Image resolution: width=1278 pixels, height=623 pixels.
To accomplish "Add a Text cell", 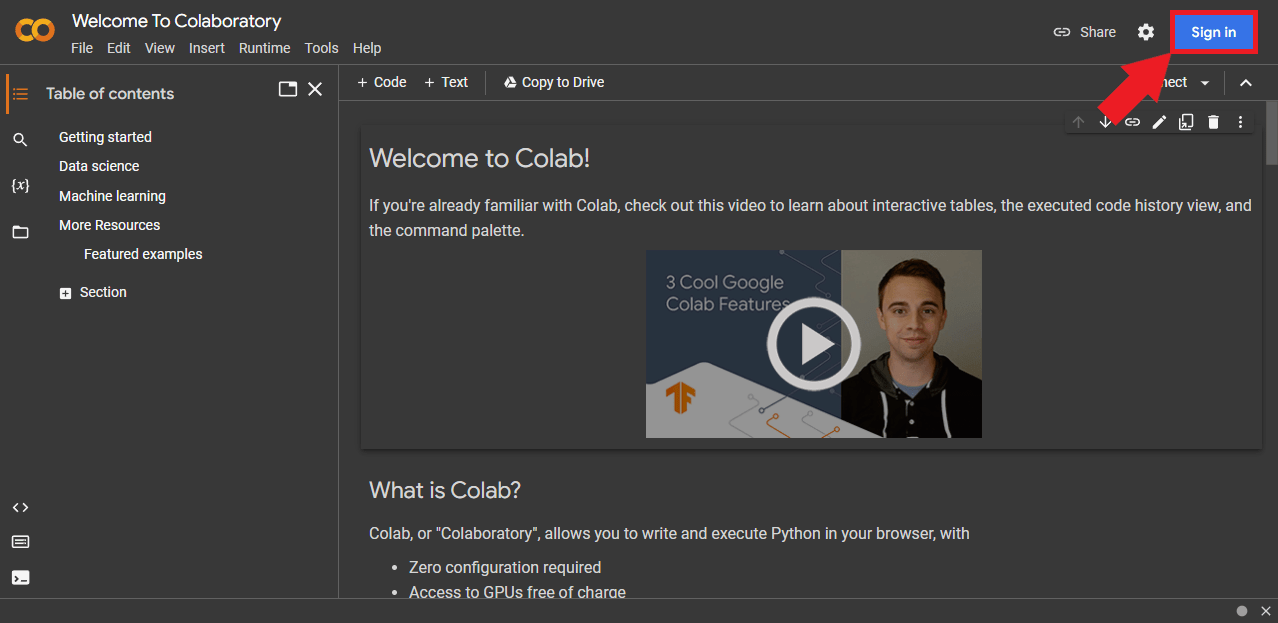I will tap(446, 82).
